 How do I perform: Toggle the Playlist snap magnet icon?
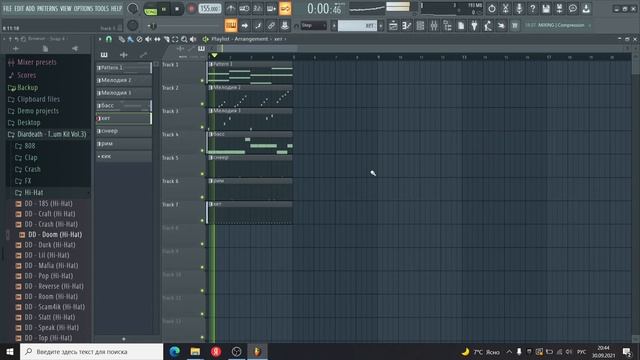coord(109,39)
